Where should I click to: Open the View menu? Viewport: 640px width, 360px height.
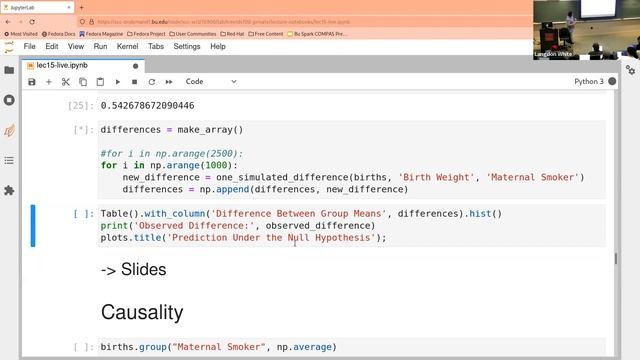point(76,47)
